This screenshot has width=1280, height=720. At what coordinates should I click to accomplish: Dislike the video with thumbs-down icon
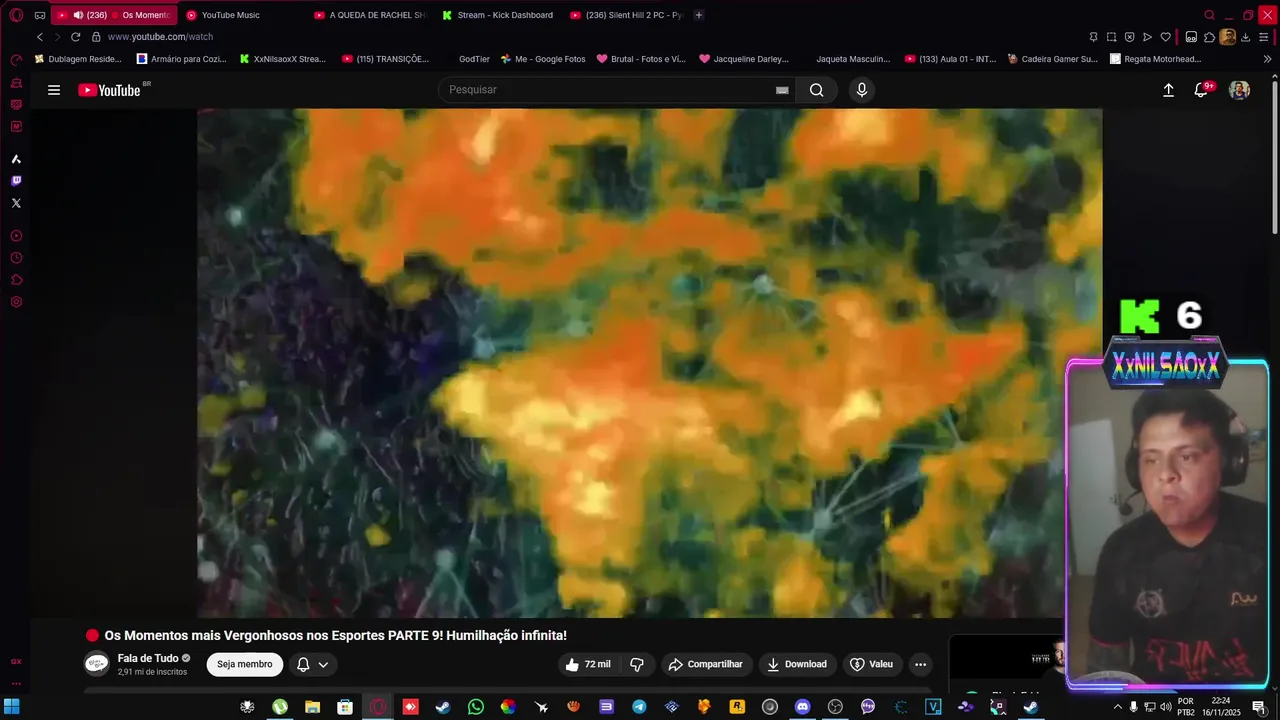[x=637, y=664]
